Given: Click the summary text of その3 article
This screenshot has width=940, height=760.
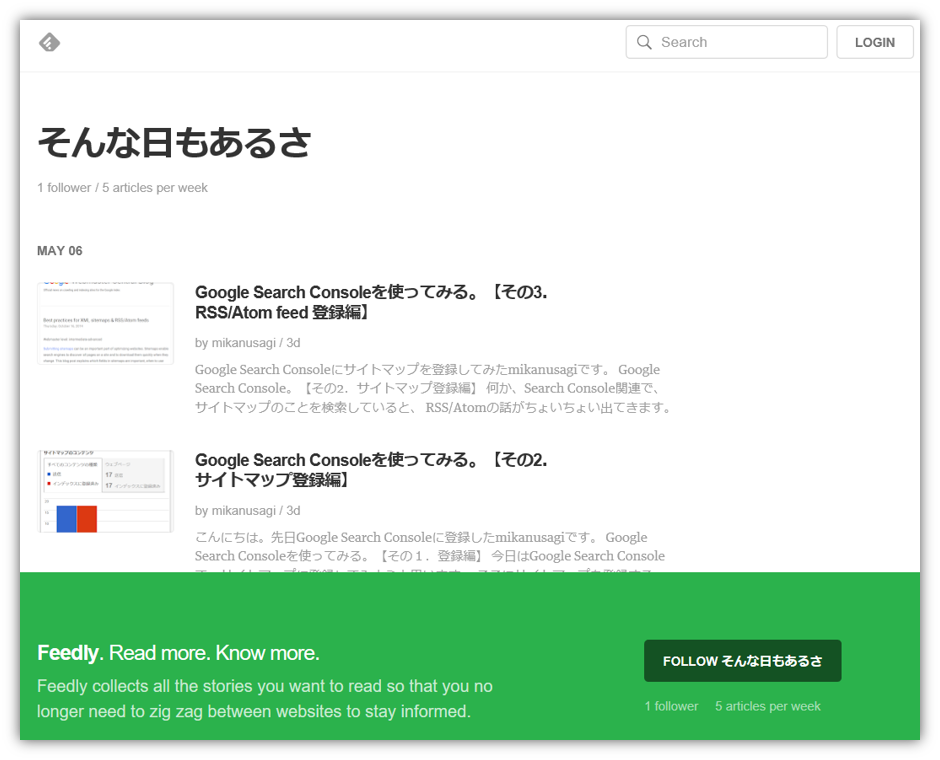Looking at the screenshot, I should 432,388.
